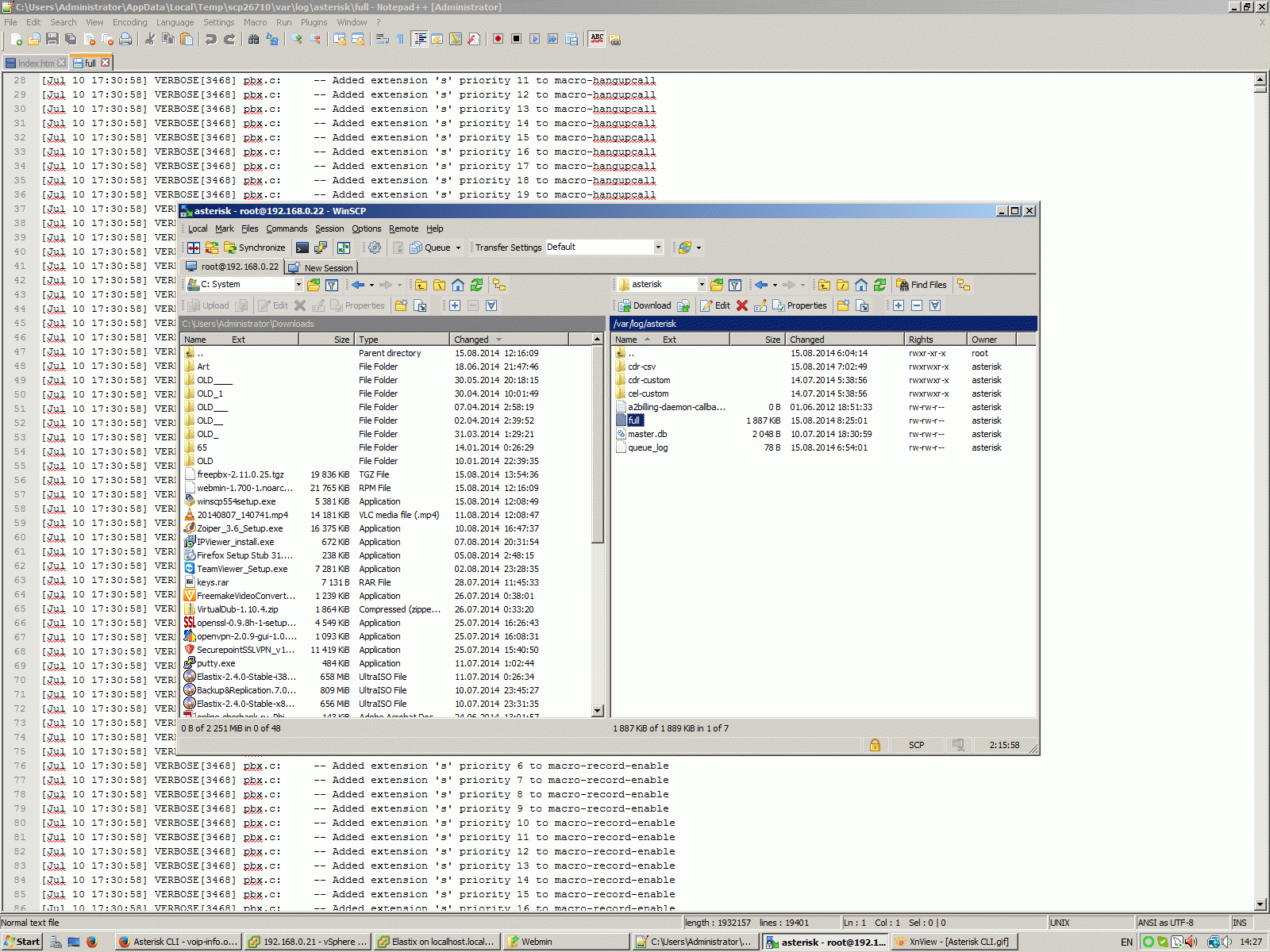This screenshot has height=952, width=1270.
Task: Click remote panel Back arrow
Action: 761,285
